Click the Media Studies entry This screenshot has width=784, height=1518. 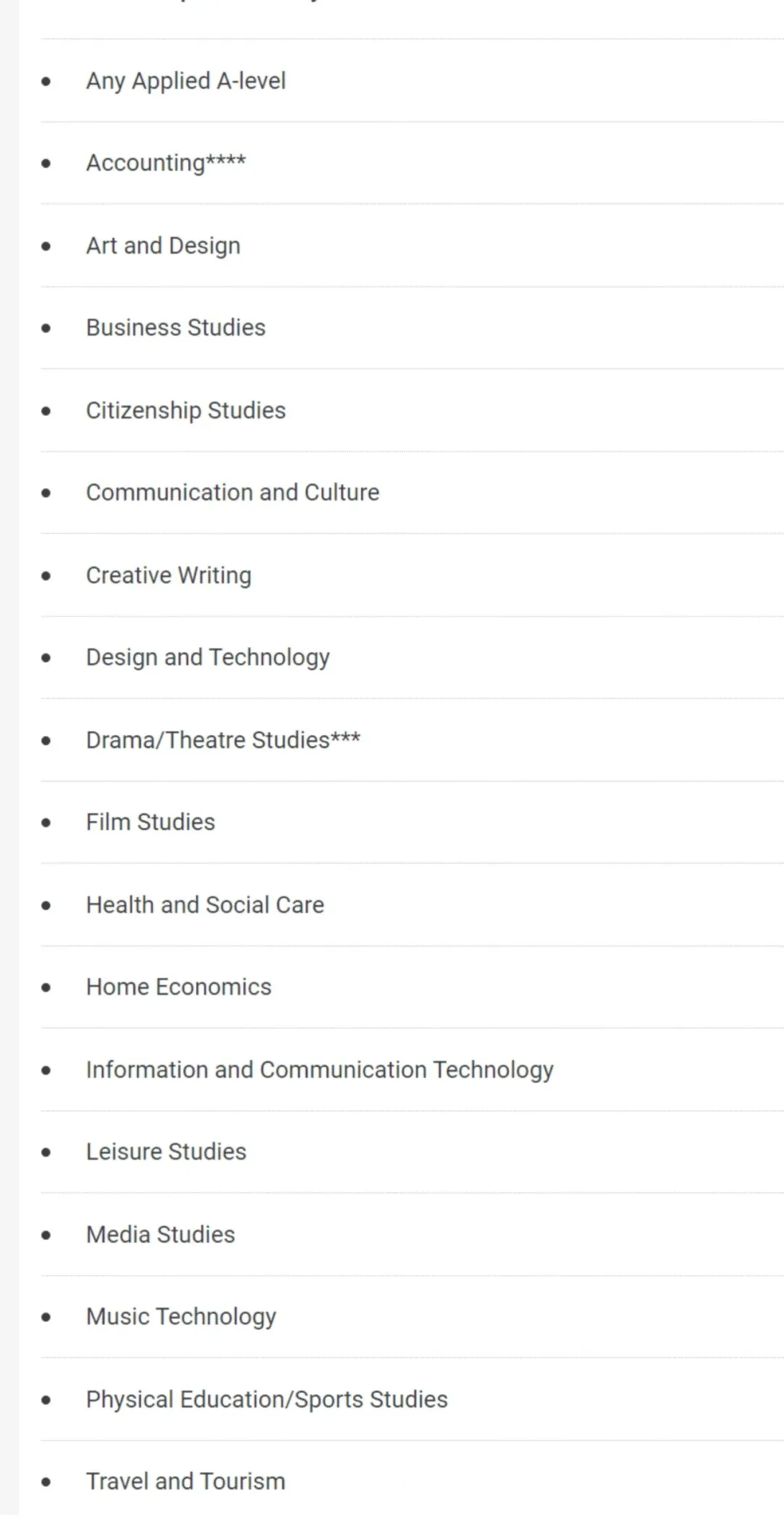(160, 1234)
